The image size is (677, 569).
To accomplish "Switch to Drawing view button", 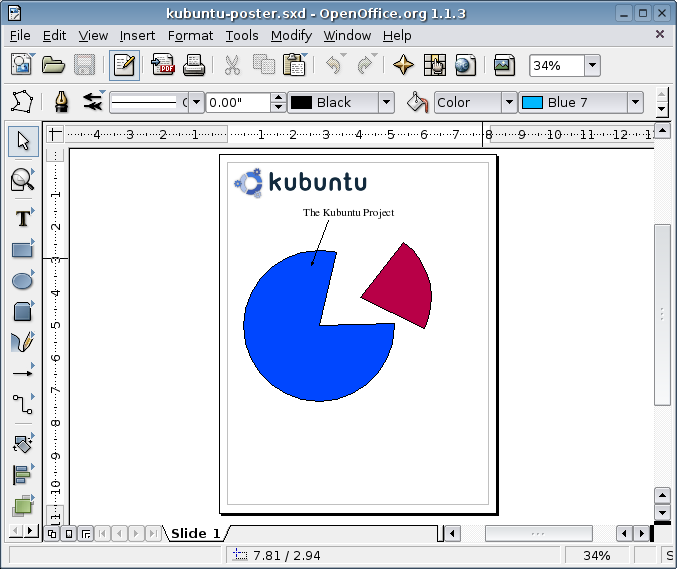I will (52, 534).
